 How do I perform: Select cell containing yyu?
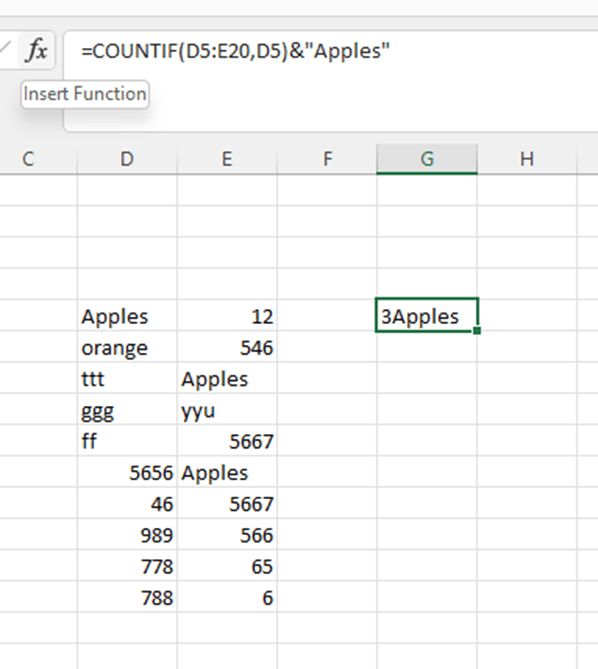point(227,409)
